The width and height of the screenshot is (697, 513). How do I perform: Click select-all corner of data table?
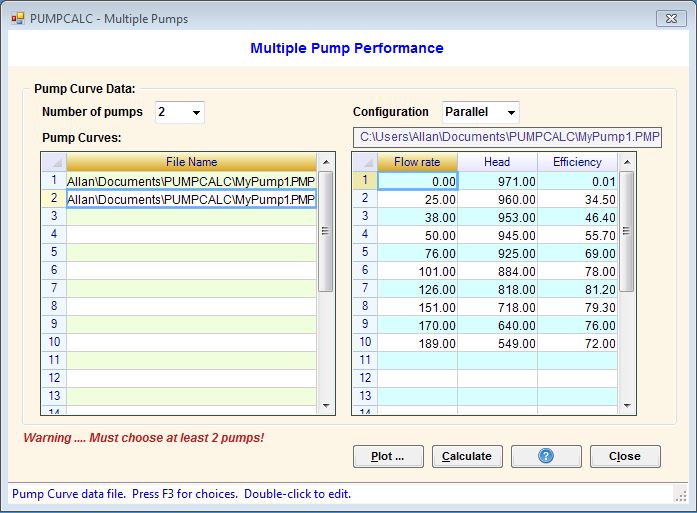(365, 162)
